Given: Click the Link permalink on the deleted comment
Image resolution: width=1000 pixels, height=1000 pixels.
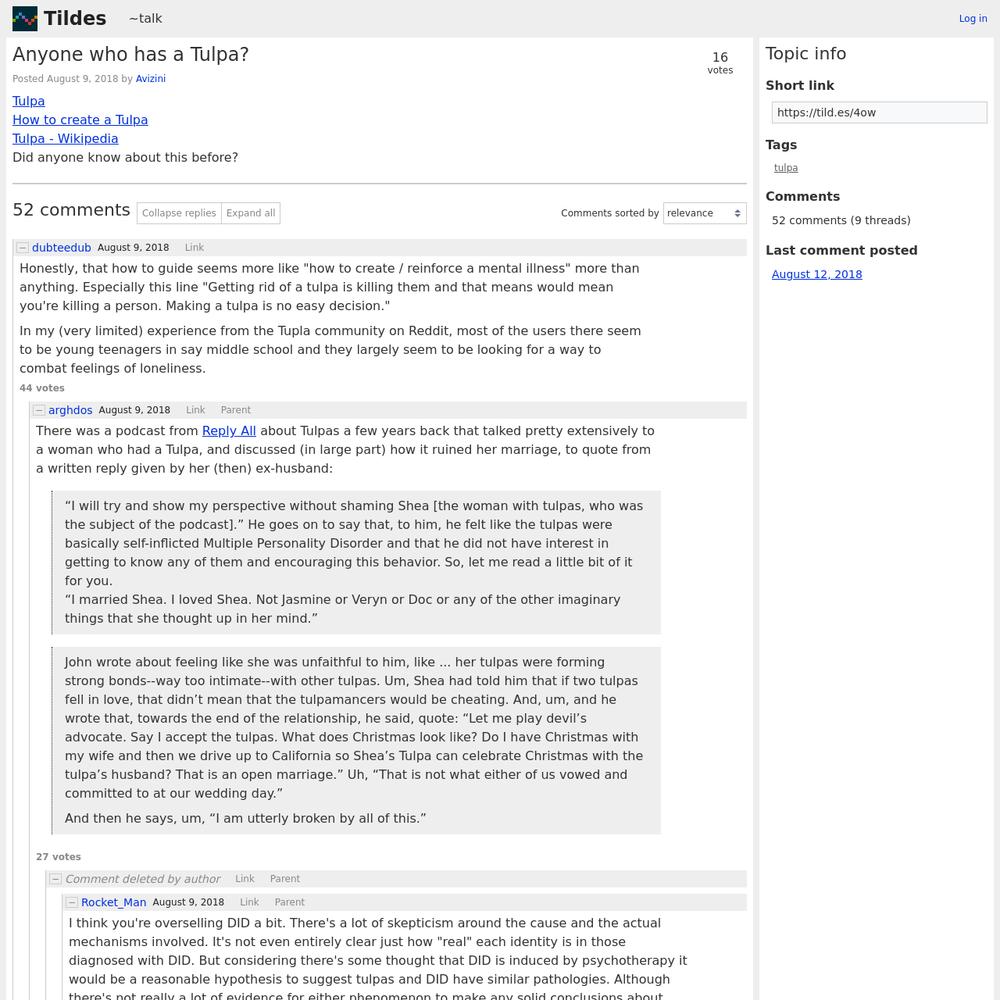Looking at the screenshot, I should (x=245, y=879).
